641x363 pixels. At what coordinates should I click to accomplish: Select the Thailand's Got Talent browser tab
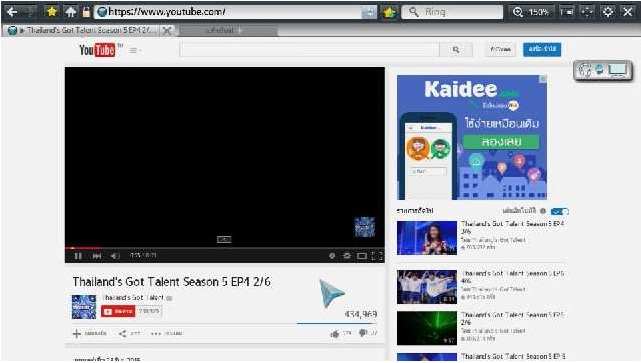[88, 30]
